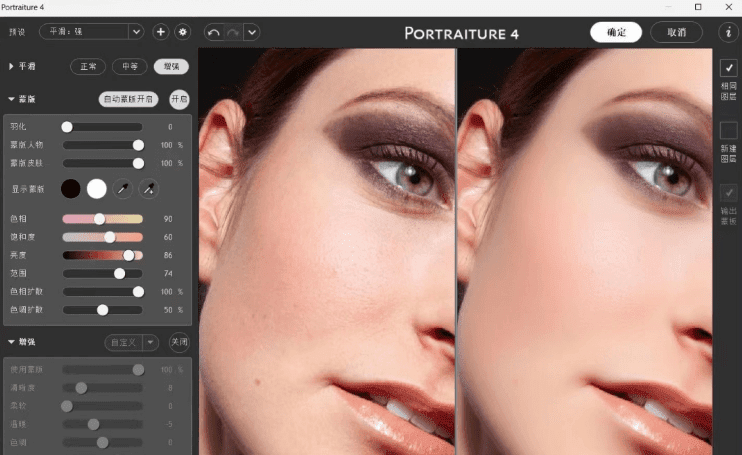Collapse the 蒙版 (mask) section

[11, 99]
